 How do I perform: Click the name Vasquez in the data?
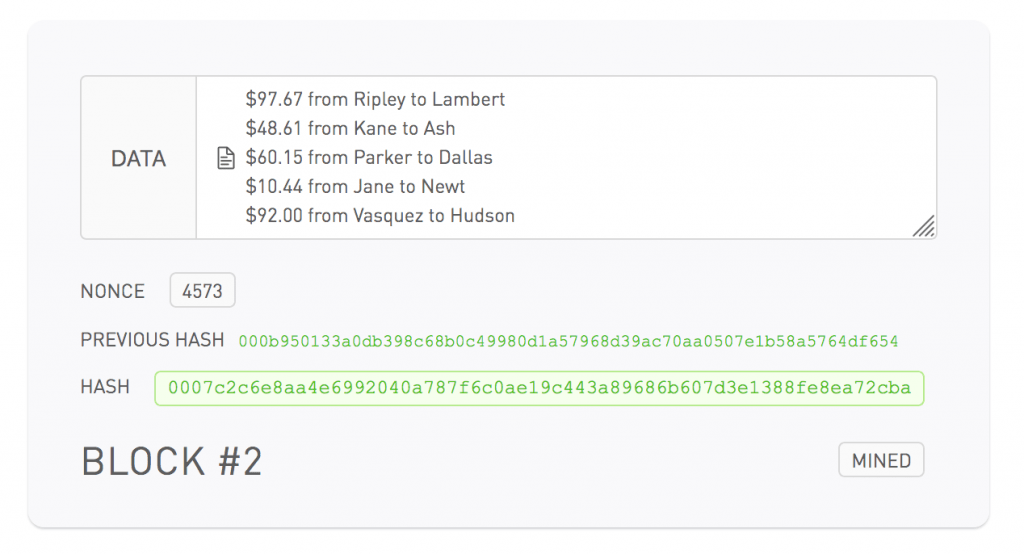(389, 216)
